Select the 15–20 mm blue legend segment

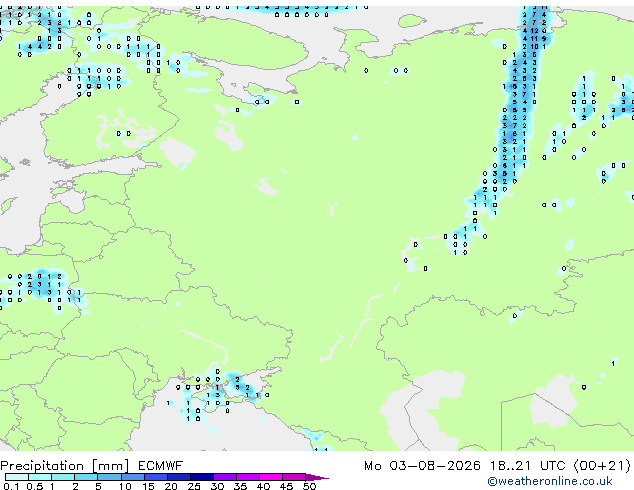tap(155, 477)
